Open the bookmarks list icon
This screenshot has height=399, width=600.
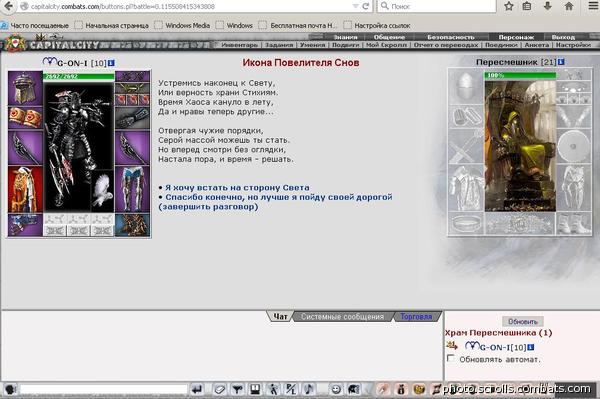click(x=527, y=6)
